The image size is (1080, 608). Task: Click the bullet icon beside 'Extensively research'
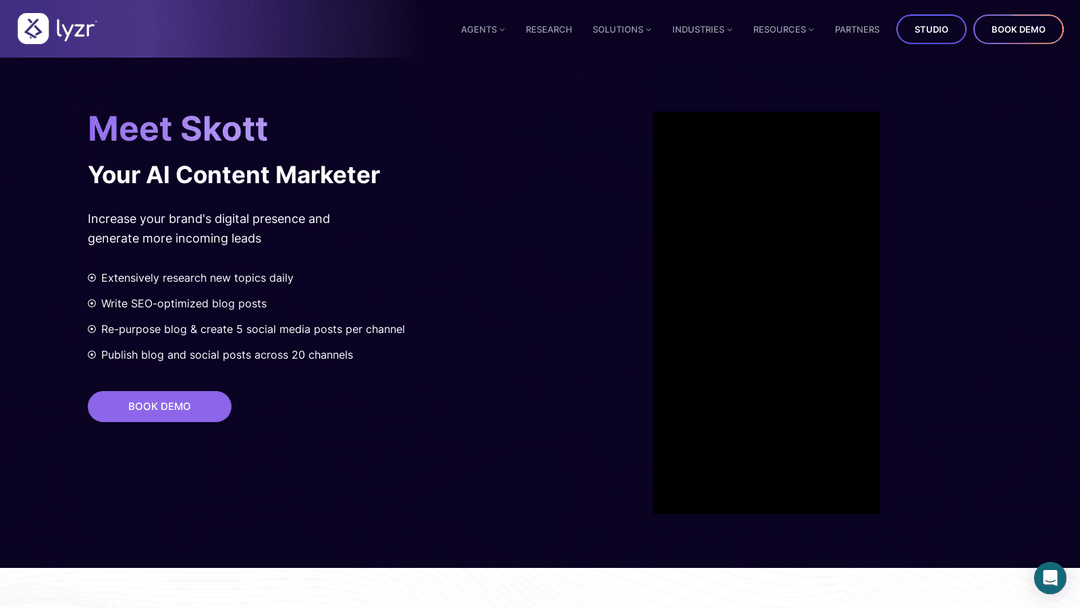(92, 278)
